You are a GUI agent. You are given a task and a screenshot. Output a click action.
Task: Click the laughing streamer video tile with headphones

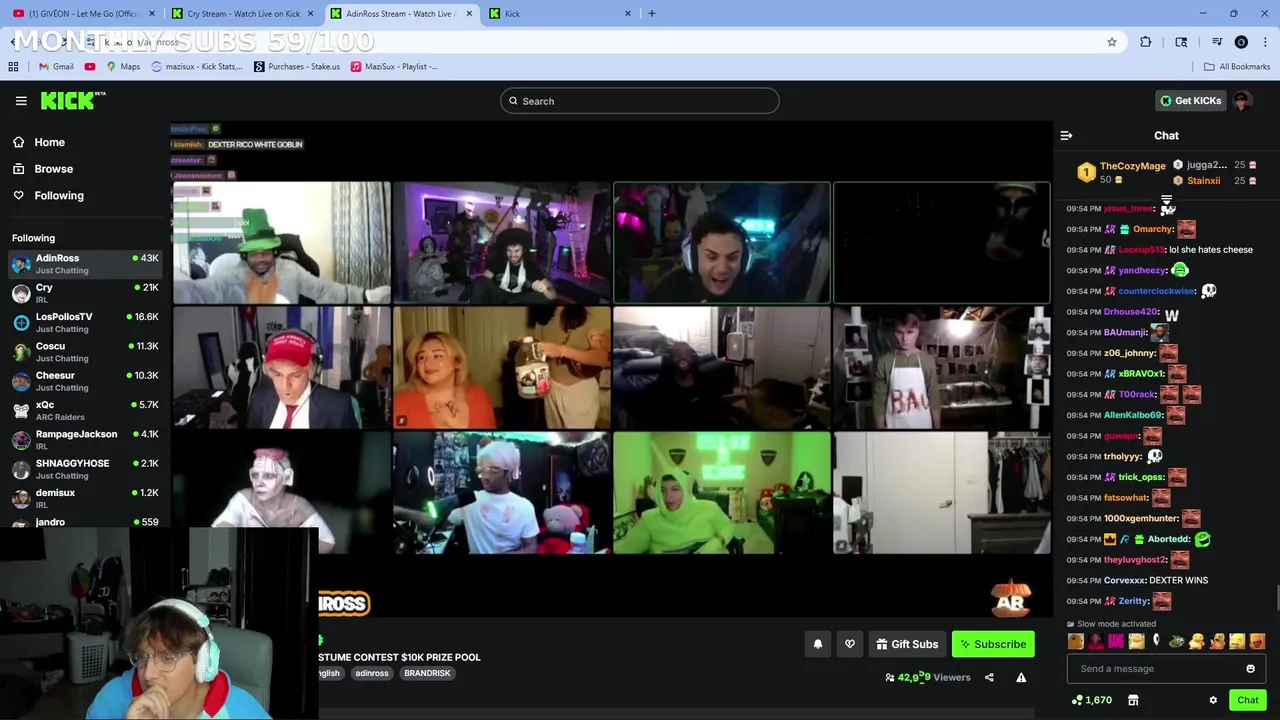click(722, 243)
